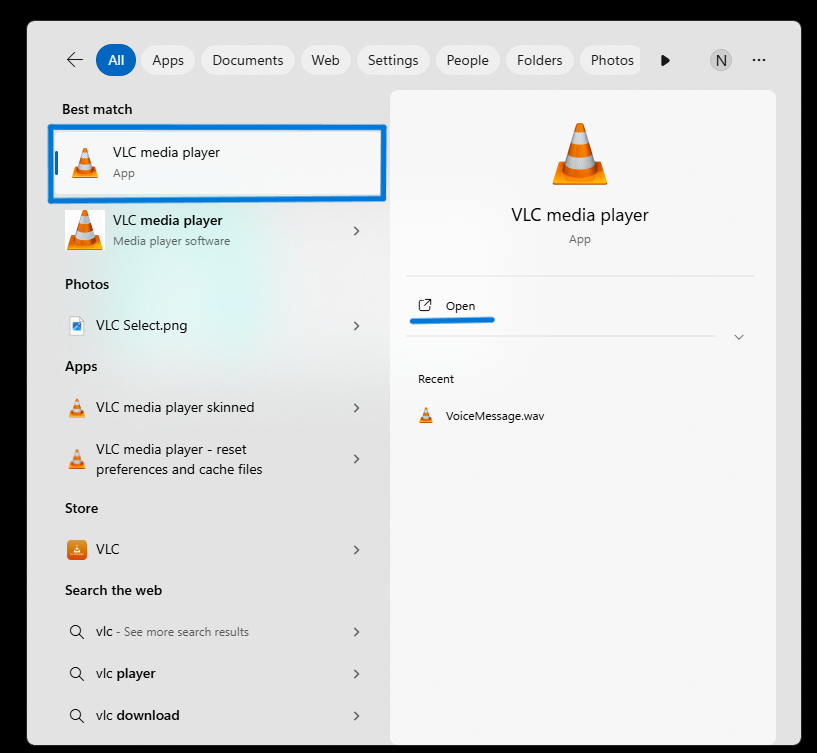Switch to the Folders filter tab
This screenshot has width=817, height=753.
[x=539, y=60]
